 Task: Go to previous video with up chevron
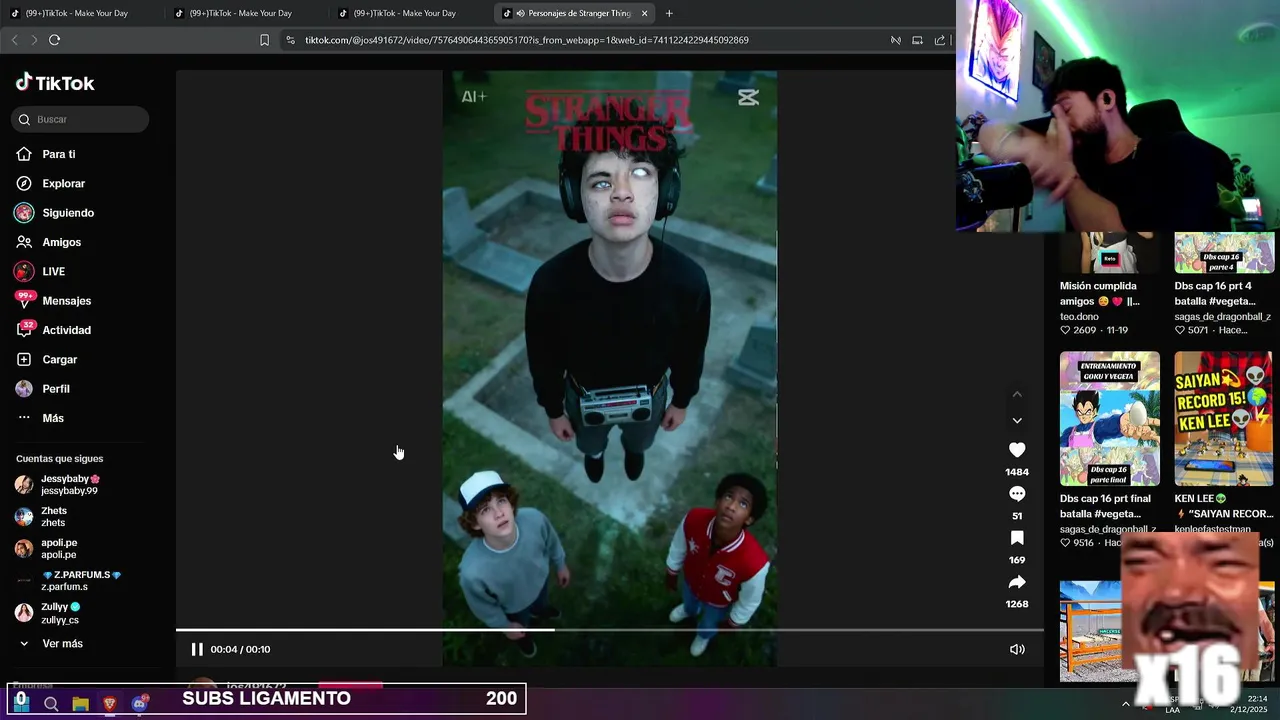click(1017, 394)
